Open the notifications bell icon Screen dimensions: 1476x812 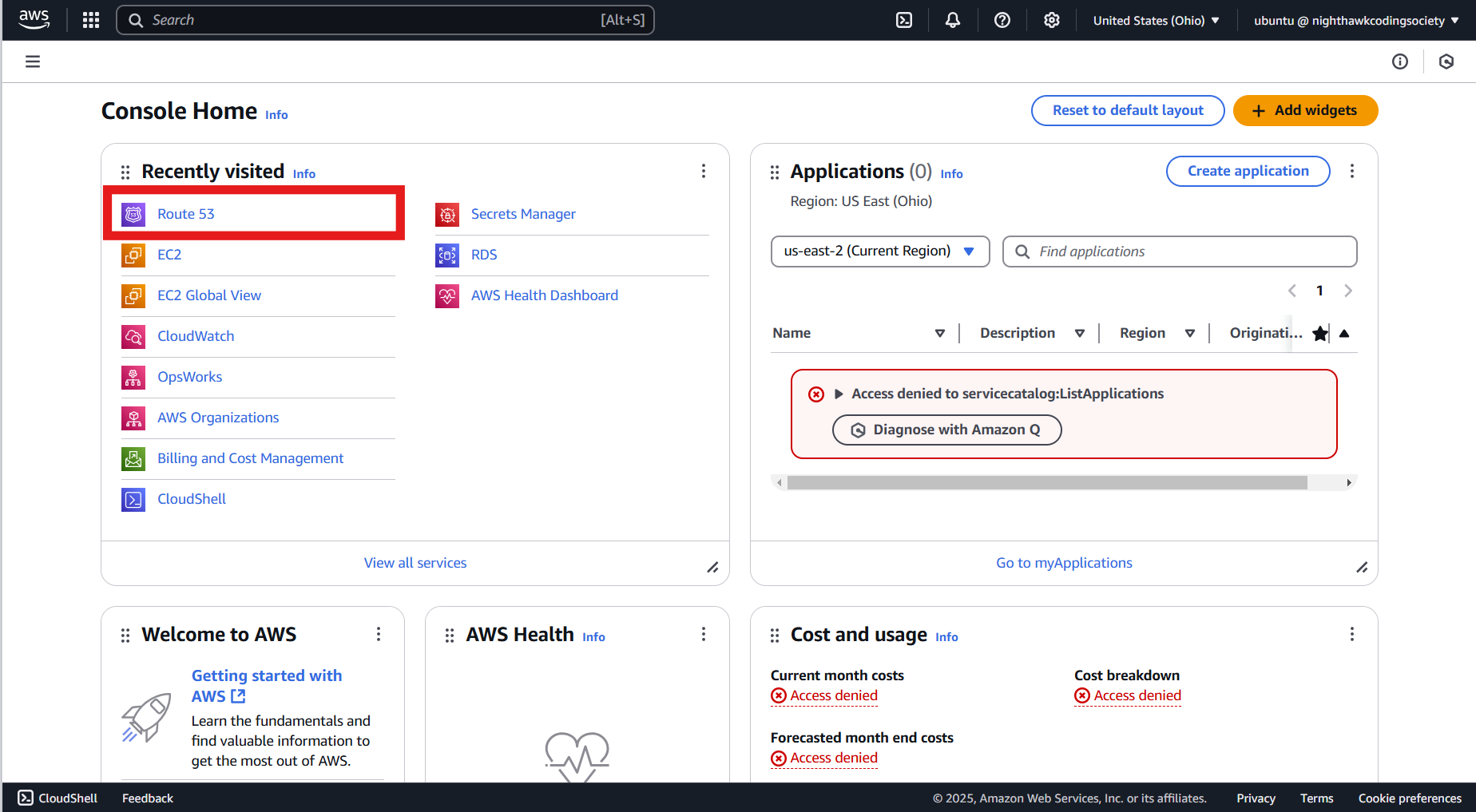click(x=953, y=20)
